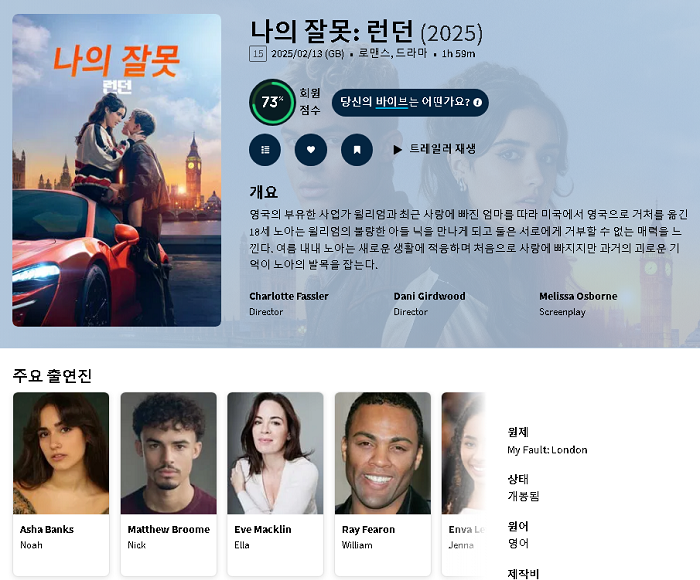The height and width of the screenshot is (580, 700).
Task: Open the partially visible Jenna cast card
Action: [x=463, y=484]
